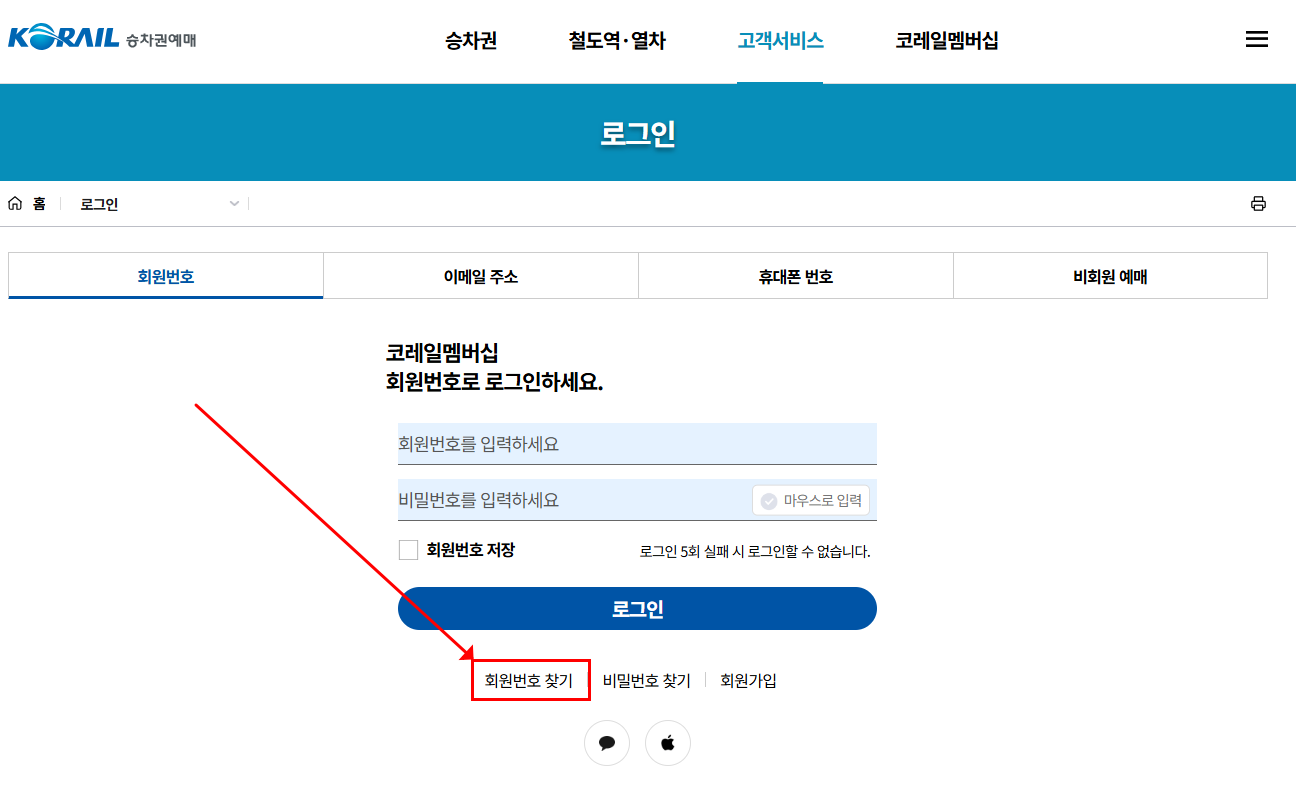Screen dimensions: 1296x789
Task: Click the 회원가입 link
Action: point(748,680)
